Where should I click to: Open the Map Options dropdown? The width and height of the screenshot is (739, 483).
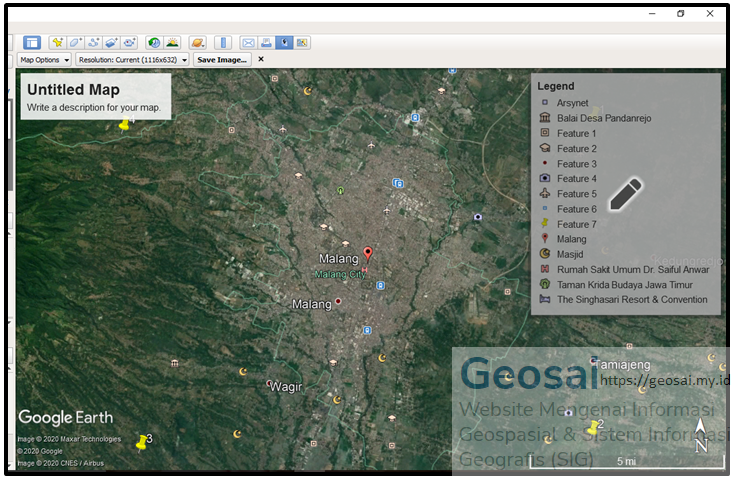(44, 60)
